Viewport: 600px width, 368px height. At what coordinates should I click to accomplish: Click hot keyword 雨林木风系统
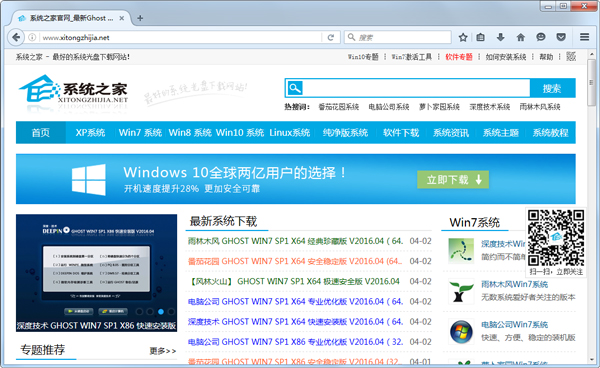(x=540, y=107)
